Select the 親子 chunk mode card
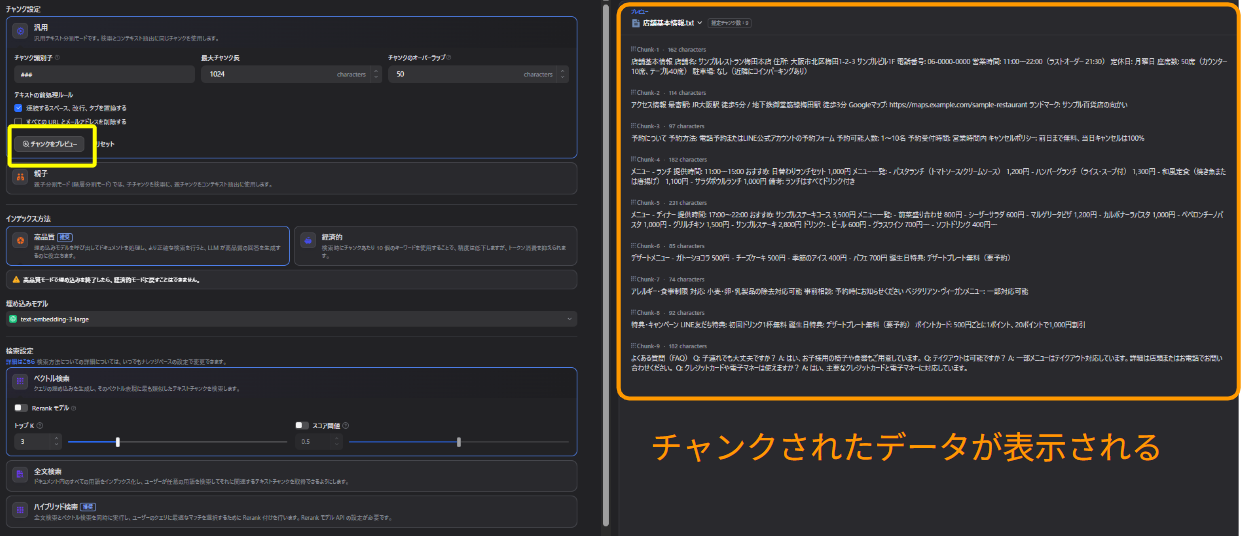This screenshot has height=536, width=1243. click(292, 178)
